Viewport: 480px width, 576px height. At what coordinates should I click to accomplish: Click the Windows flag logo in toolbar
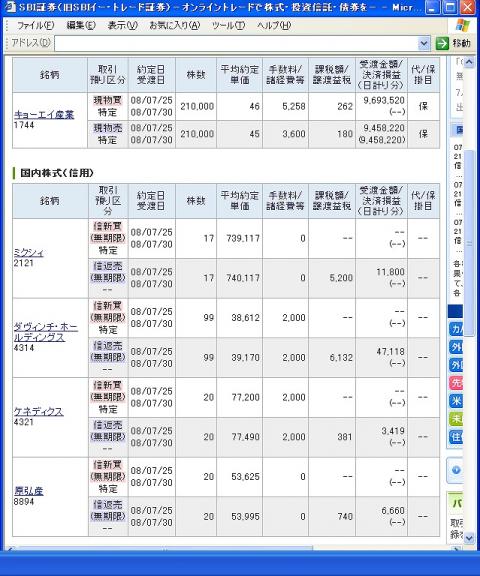462,25
